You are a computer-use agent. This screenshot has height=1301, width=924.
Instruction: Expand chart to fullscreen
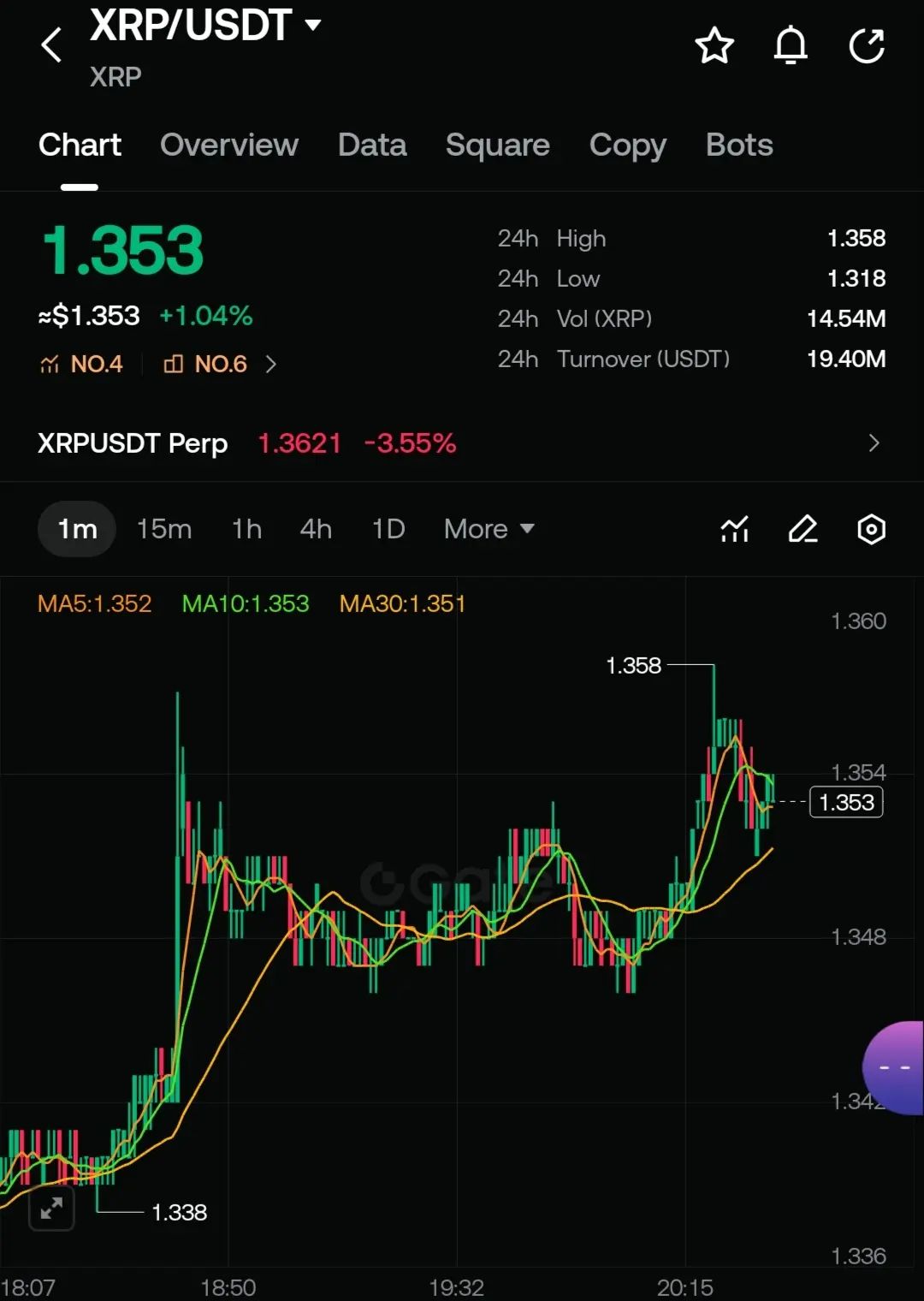pos(51,1208)
